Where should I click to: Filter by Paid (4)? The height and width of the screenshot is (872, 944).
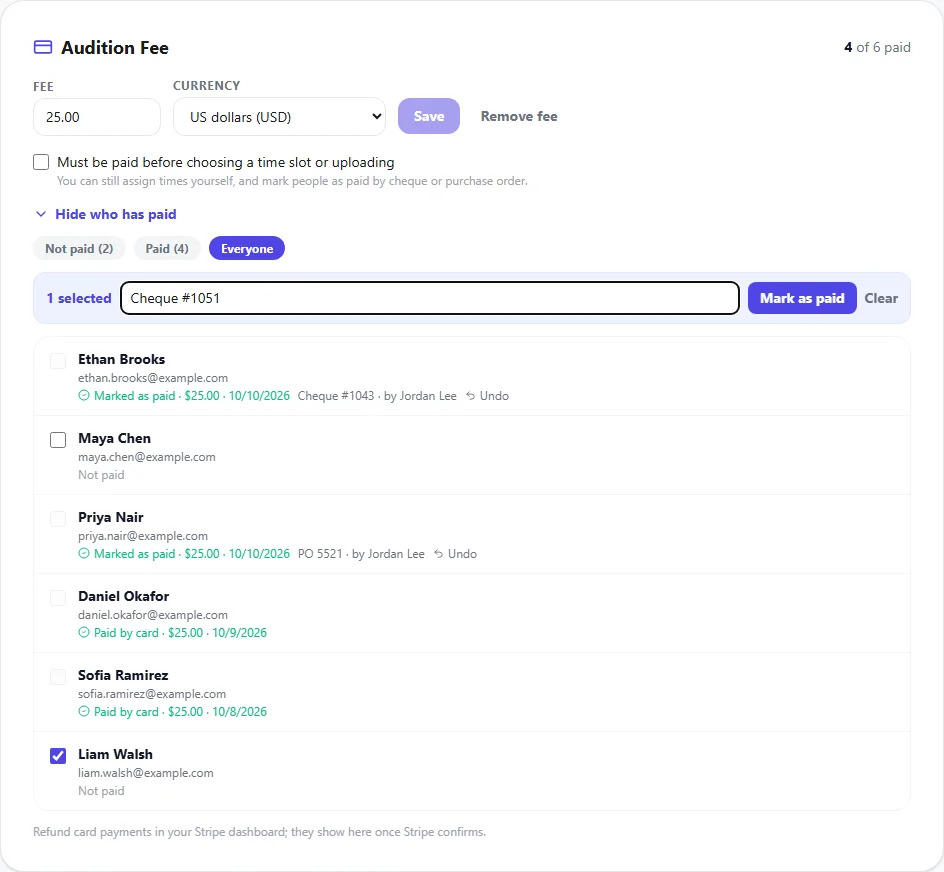167,248
